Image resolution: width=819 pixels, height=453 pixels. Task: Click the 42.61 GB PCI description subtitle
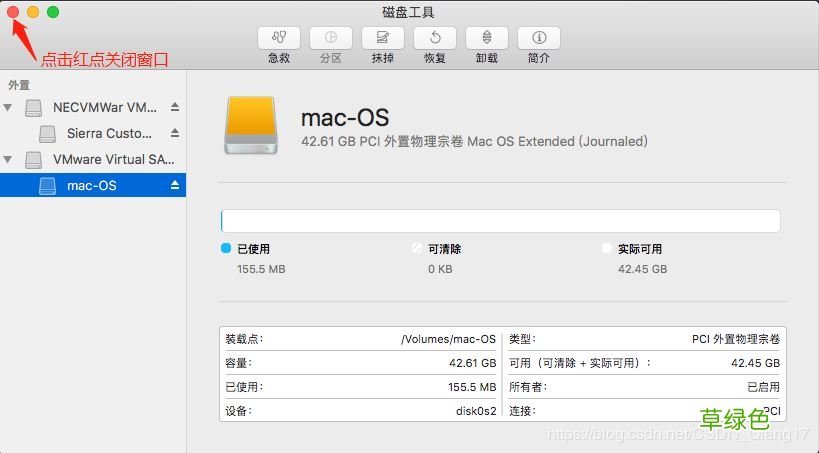click(x=474, y=142)
